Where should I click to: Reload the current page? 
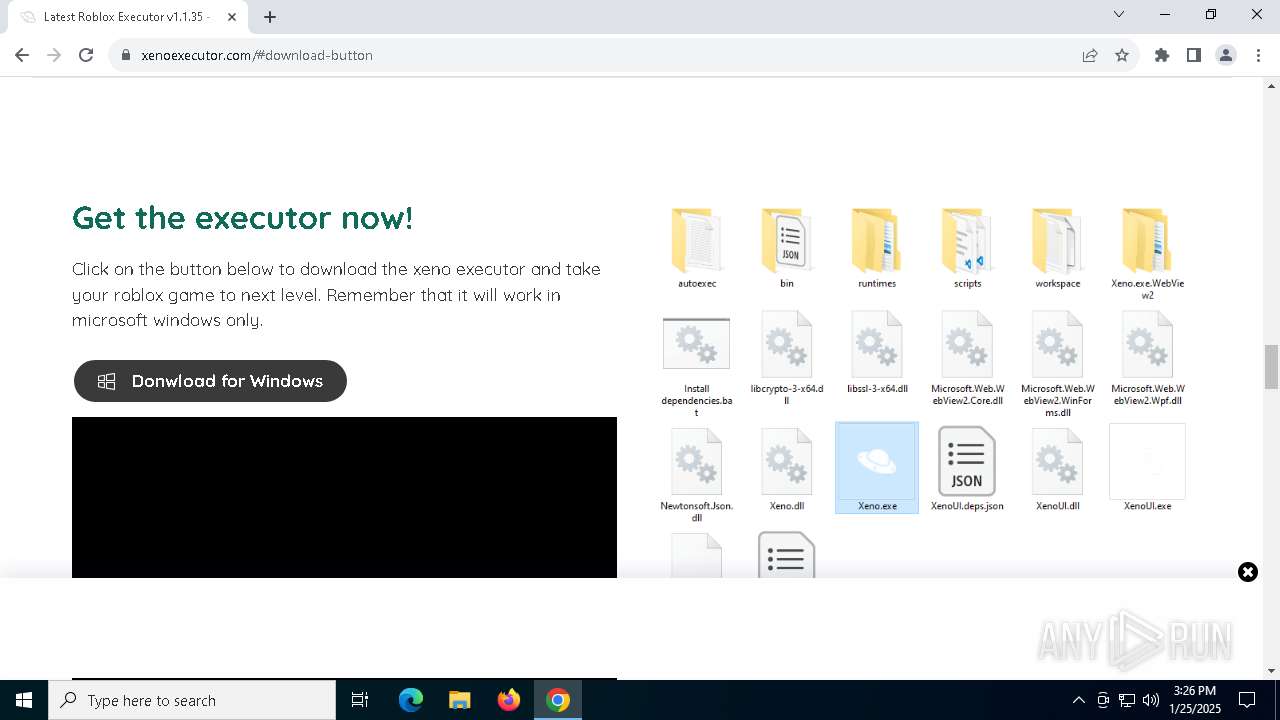(86, 55)
